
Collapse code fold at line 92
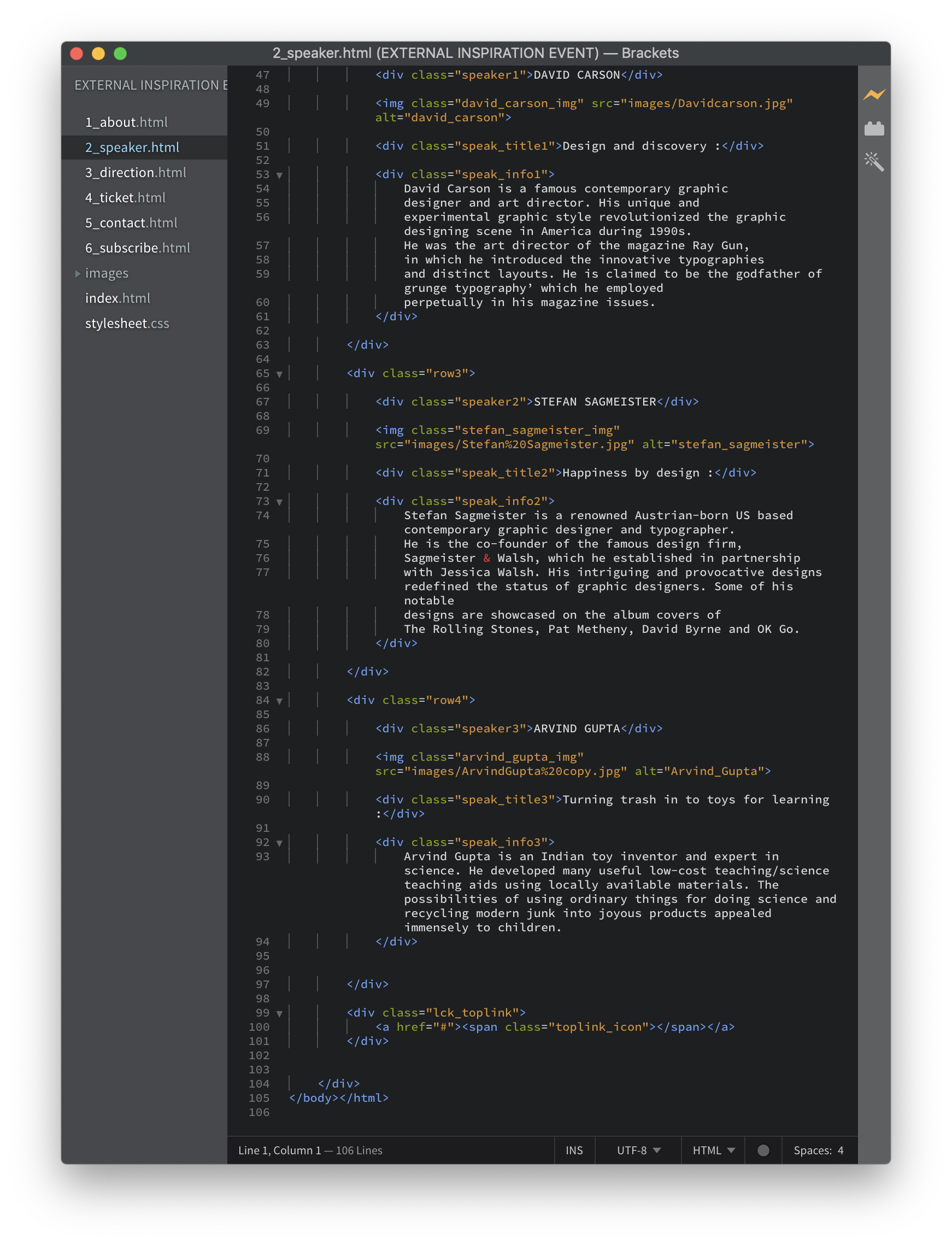pyautogui.click(x=279, y=843)
